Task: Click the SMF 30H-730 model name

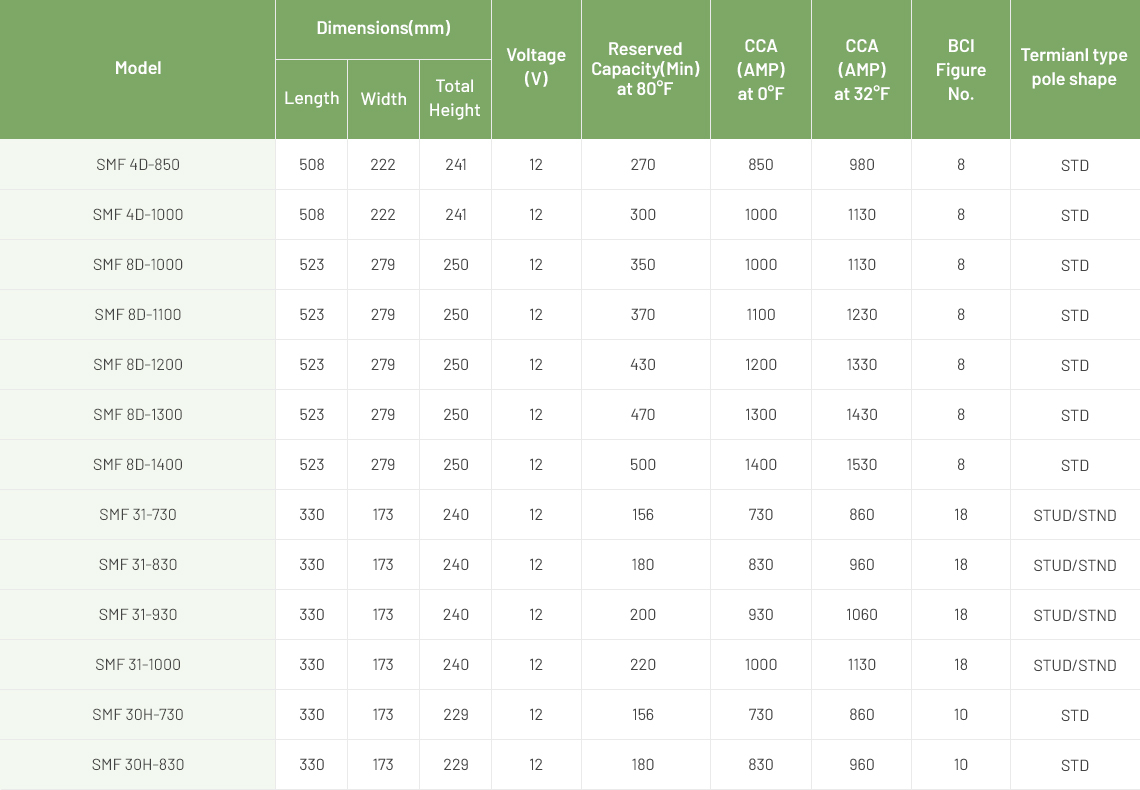Action: coord(137,715)
